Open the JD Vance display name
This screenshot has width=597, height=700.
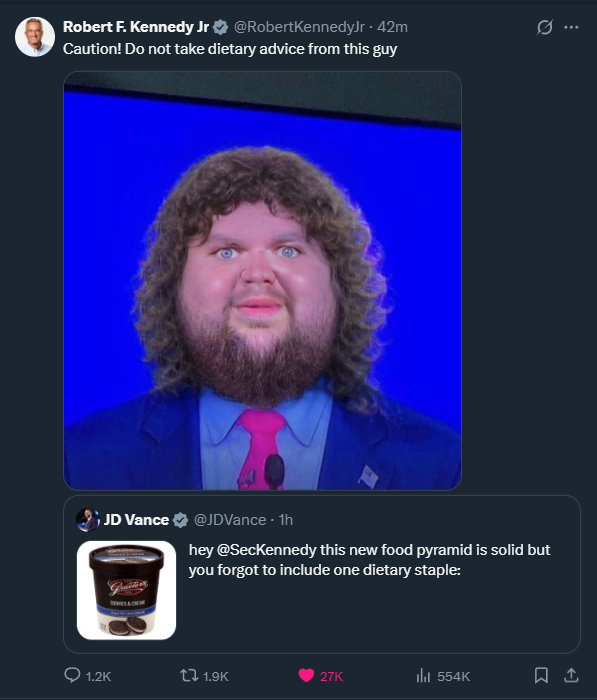136,520
